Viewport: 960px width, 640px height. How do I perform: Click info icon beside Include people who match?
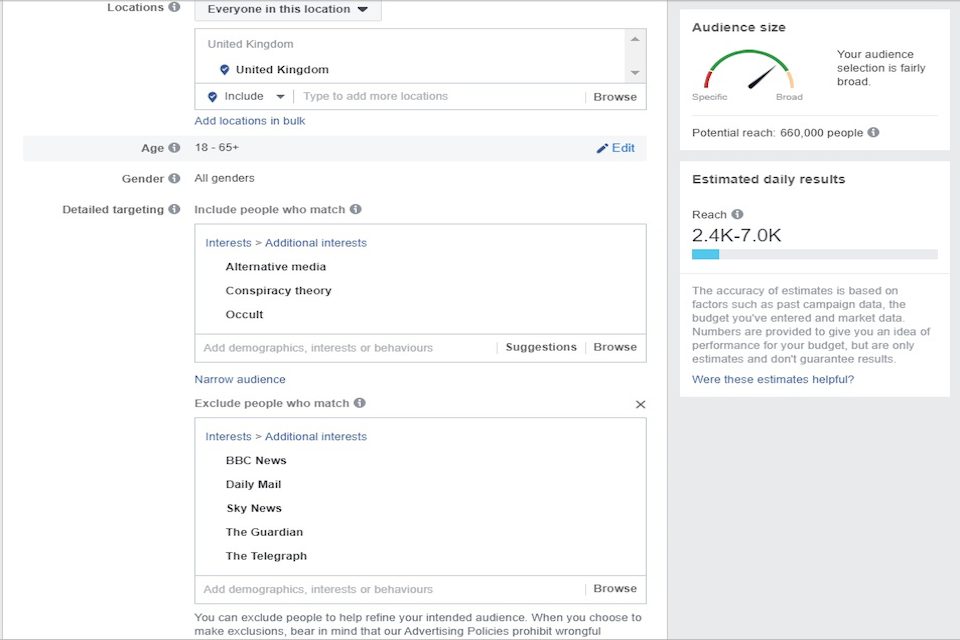point(356,209)
